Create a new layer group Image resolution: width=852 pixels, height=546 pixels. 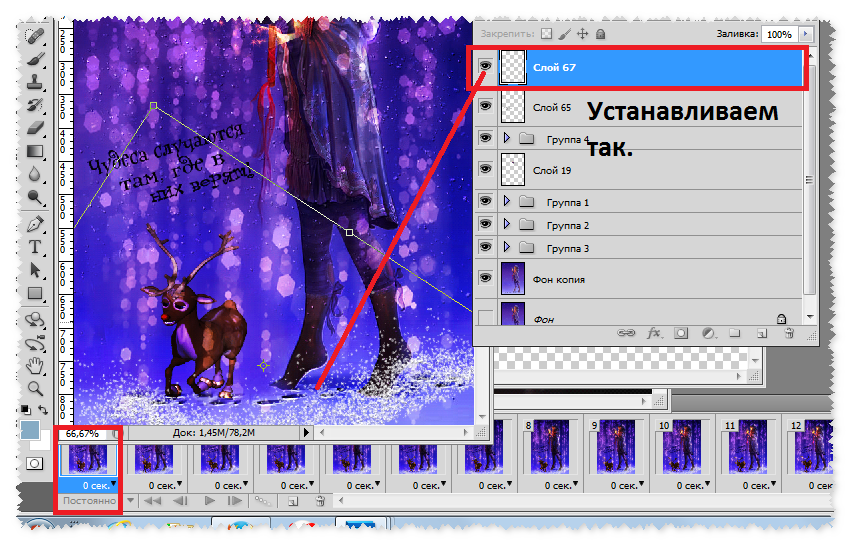click(x=735, y=333)
